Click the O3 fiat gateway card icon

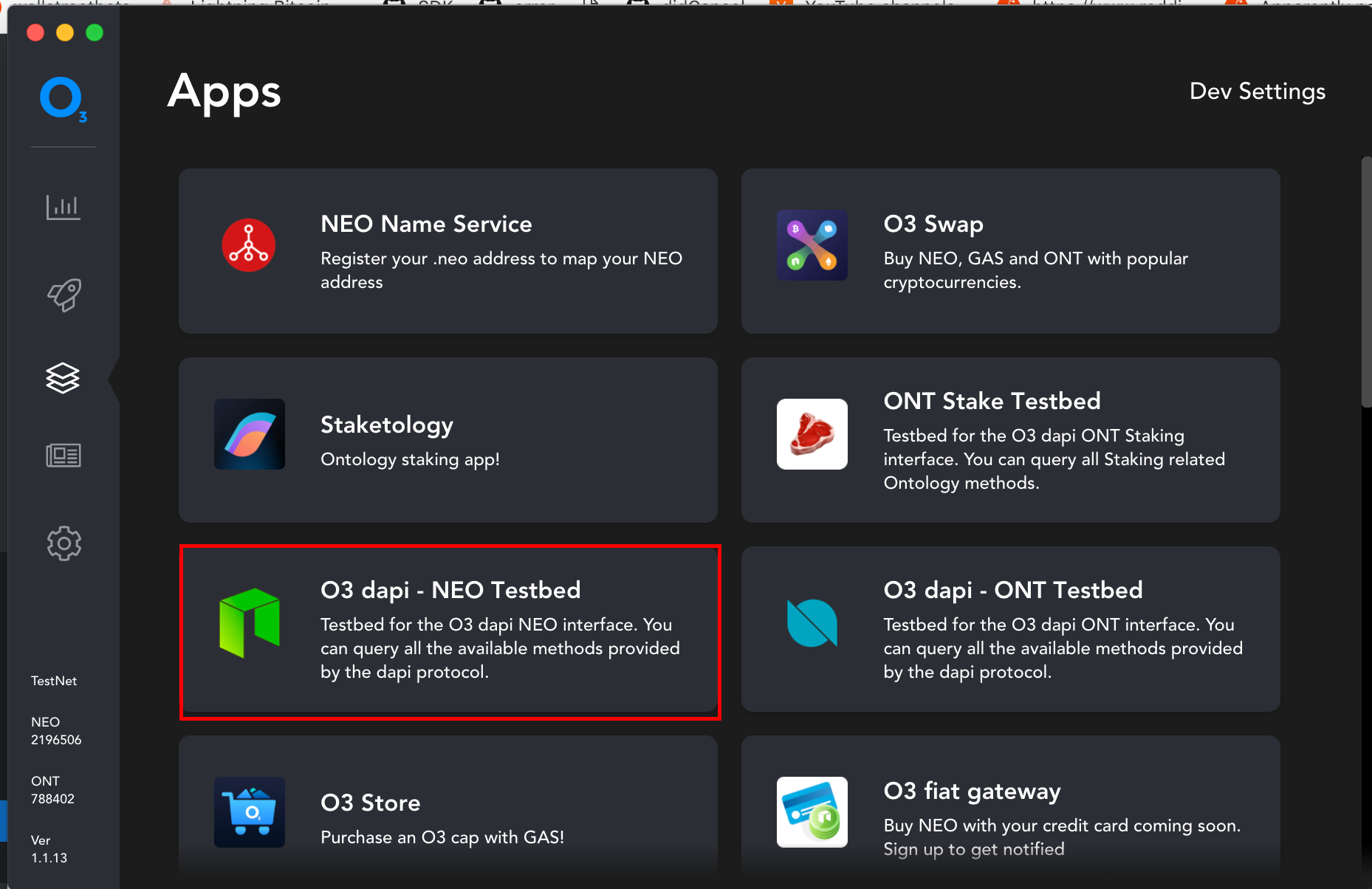[x=812, y=812]
